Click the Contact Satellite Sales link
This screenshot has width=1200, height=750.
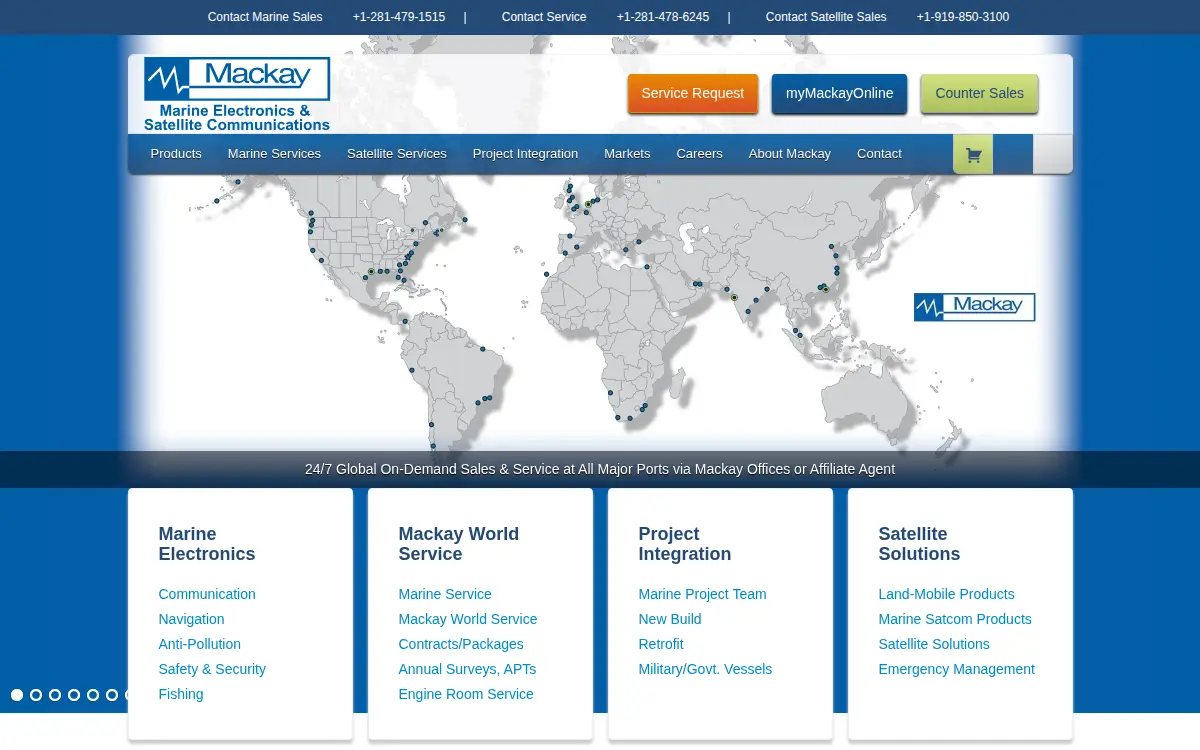pos(826,17)
